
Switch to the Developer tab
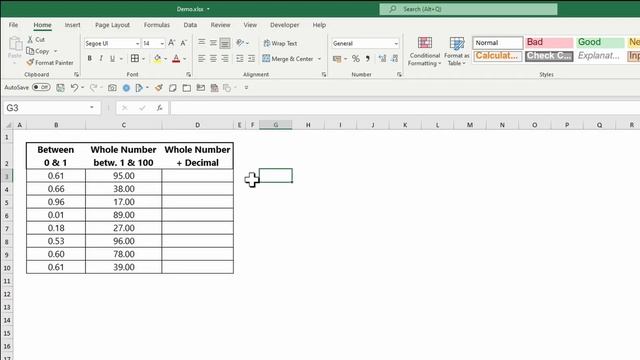[284, 25]
